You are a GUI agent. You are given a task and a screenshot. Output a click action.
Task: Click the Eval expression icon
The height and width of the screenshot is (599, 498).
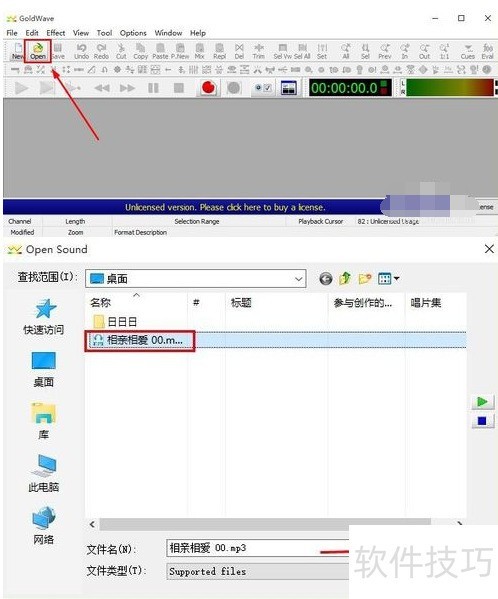click(488, 51)
